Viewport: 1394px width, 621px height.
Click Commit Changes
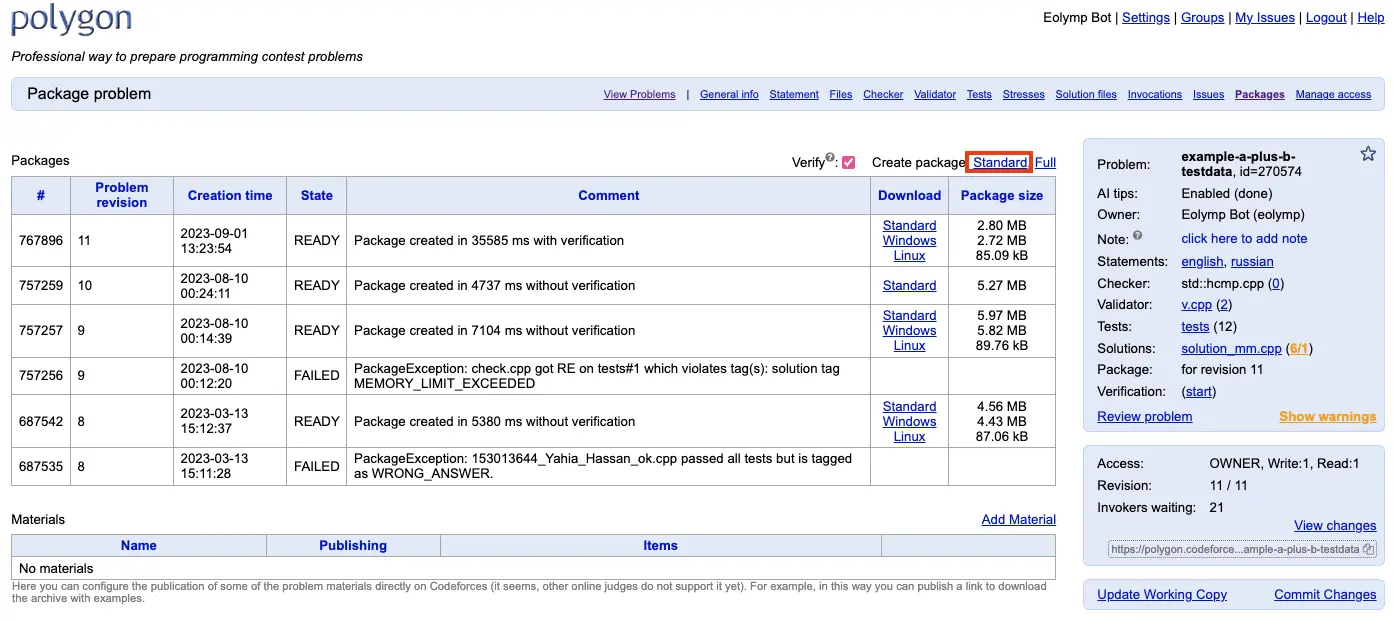point(1325,594)
